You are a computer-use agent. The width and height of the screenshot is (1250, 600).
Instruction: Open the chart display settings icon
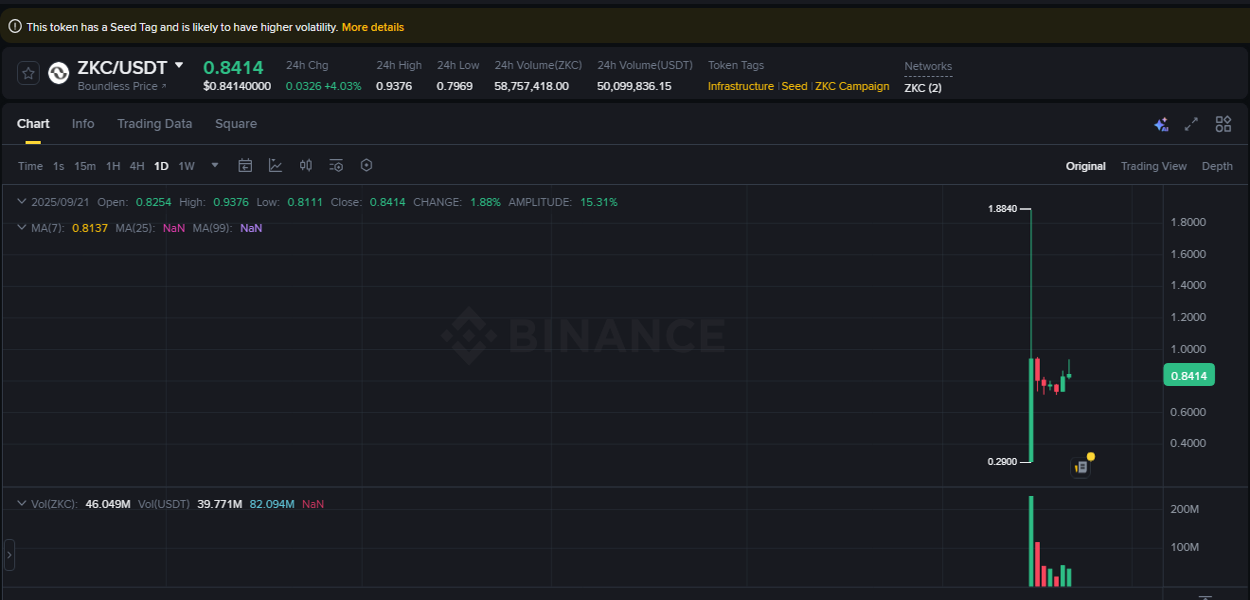pyautogui.click(x=335, y=165)
